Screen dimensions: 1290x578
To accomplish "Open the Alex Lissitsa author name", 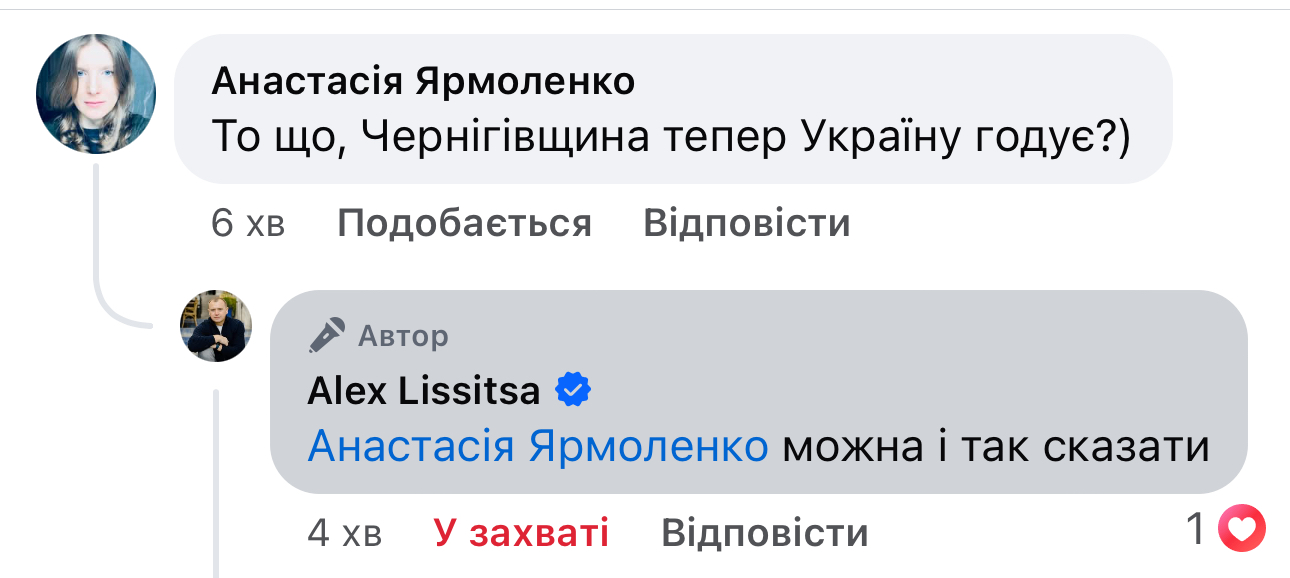I will click(x=424, y=391).
